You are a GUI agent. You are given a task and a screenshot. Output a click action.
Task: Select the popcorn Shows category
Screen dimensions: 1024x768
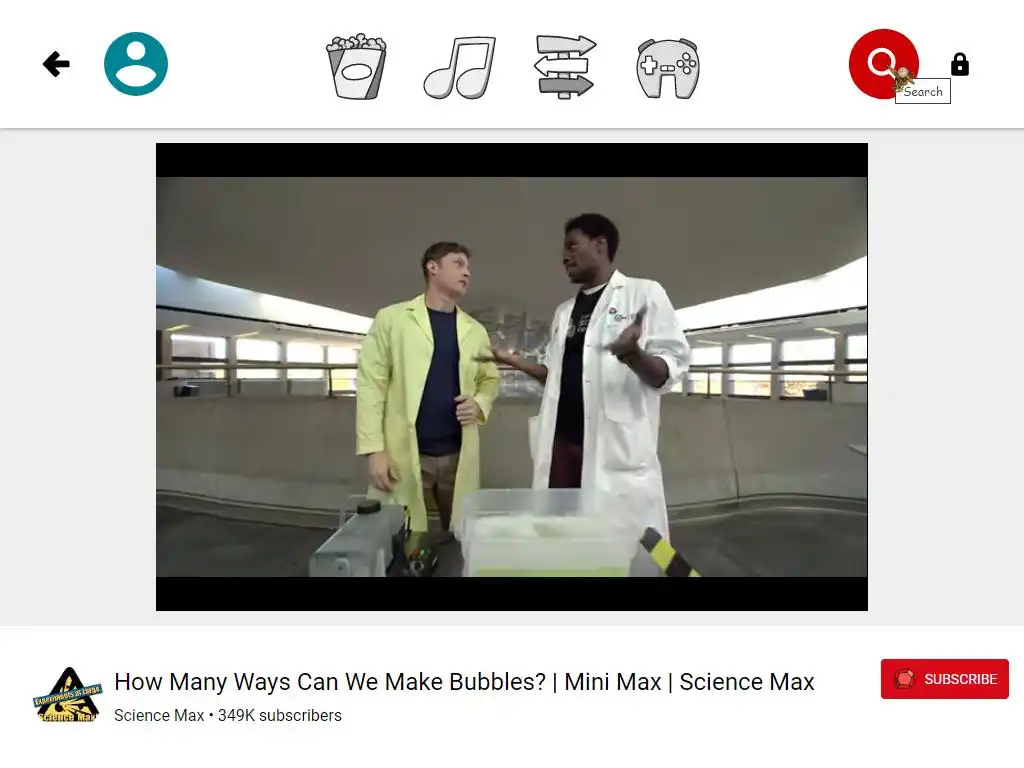tap(356, 67)
